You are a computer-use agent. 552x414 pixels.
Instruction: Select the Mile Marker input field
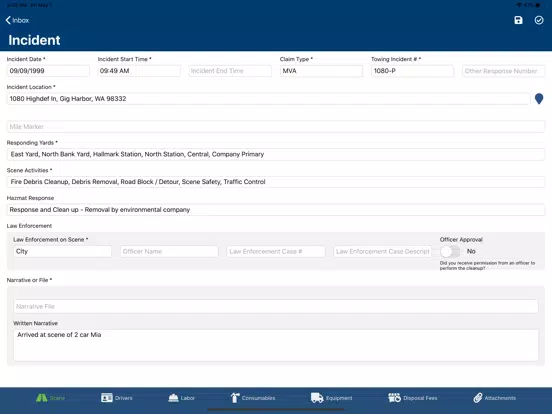click(x=276, y=126)
